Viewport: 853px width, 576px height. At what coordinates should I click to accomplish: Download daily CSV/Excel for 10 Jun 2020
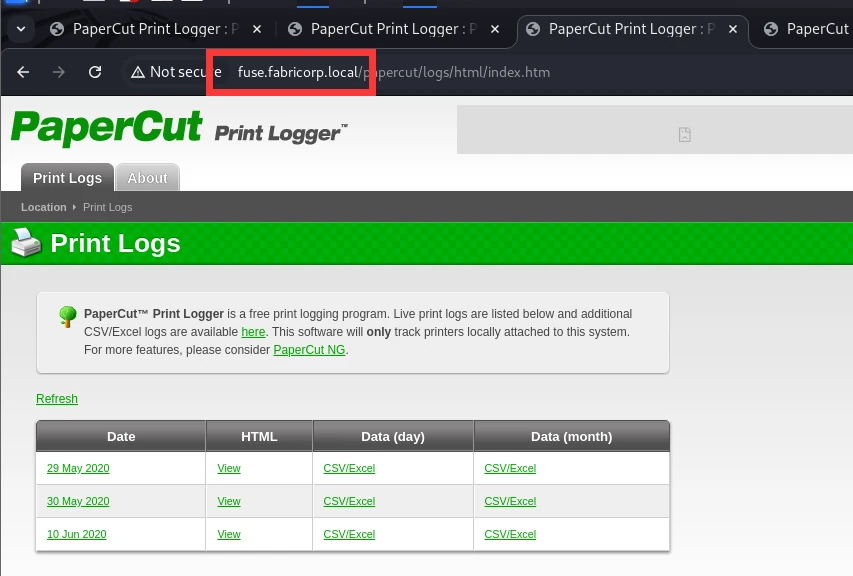349,534
